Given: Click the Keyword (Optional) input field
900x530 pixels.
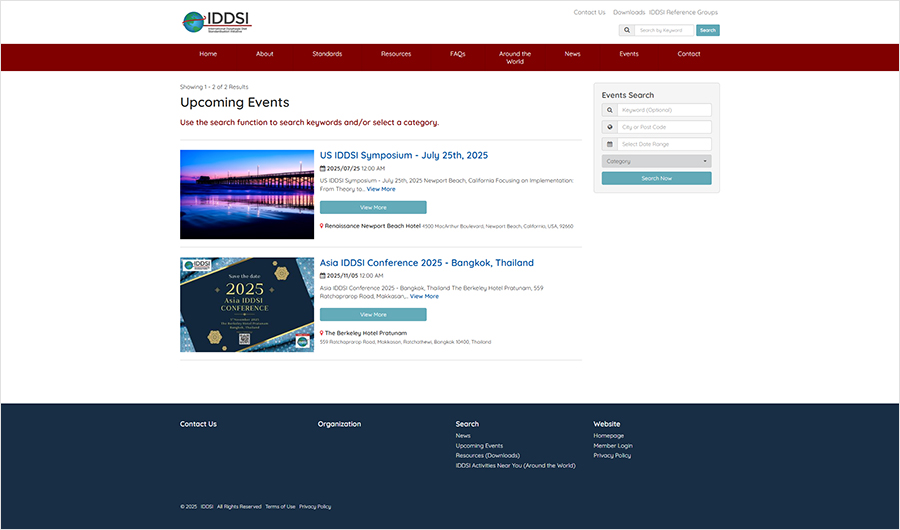Looking at the screenshot, I should [665, 110].
